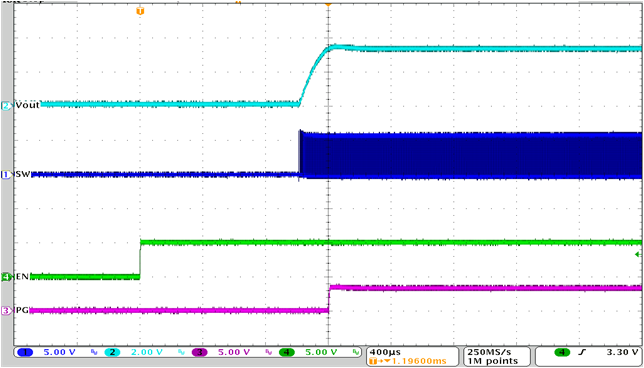The height and width of the screenshot is (368, 644).
Task: Select the PG channel 3 waveform marker
Action: [x=7, y=311]
